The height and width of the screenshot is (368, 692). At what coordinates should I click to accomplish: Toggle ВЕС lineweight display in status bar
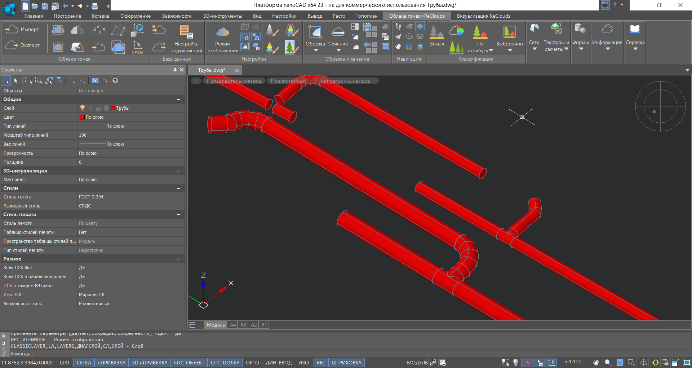[x=320, y=363]
